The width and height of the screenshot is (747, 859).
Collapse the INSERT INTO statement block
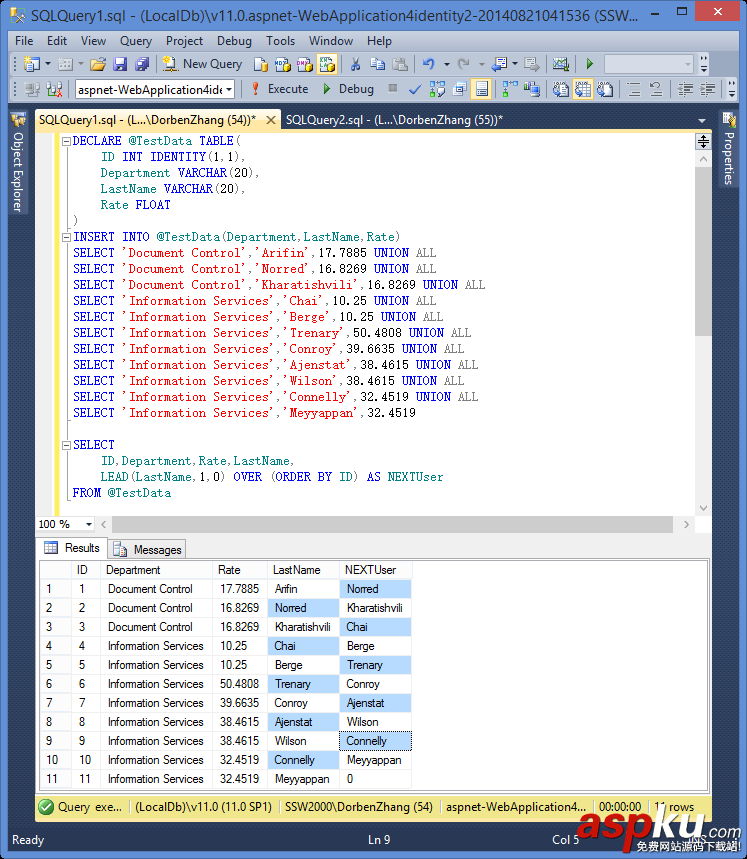point(66,237)
